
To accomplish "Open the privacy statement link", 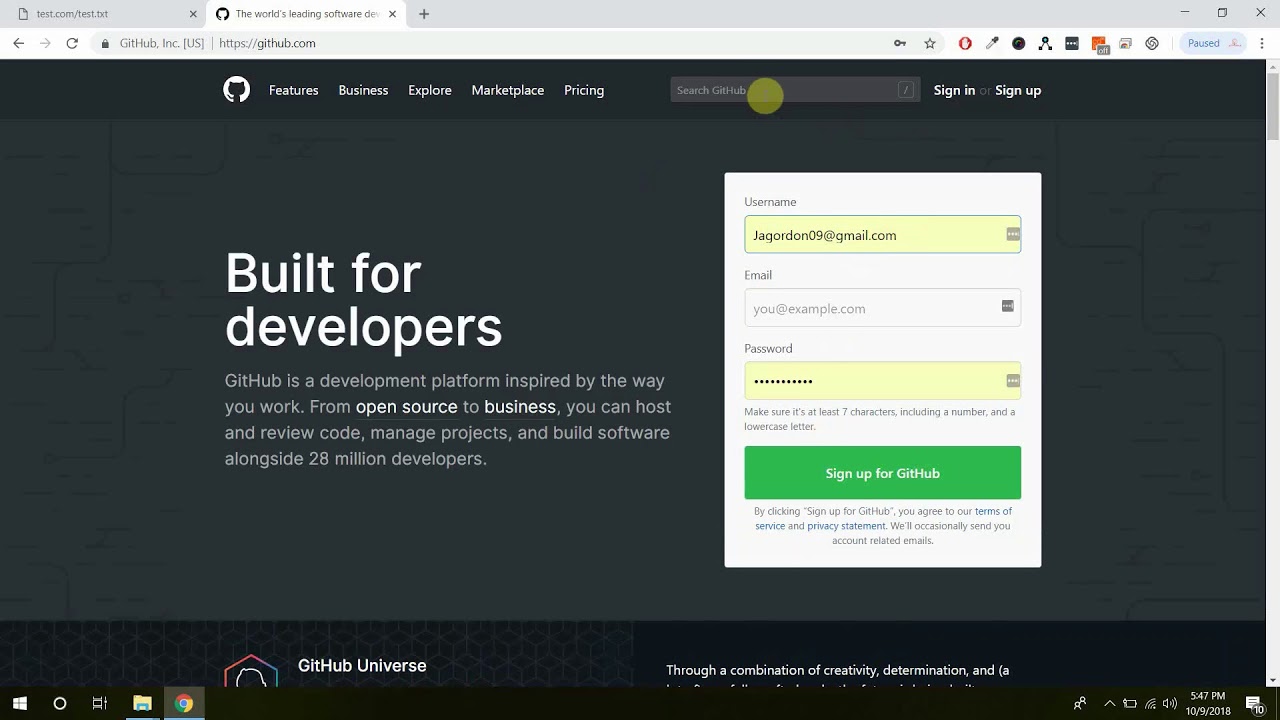I will pos(846,526).
